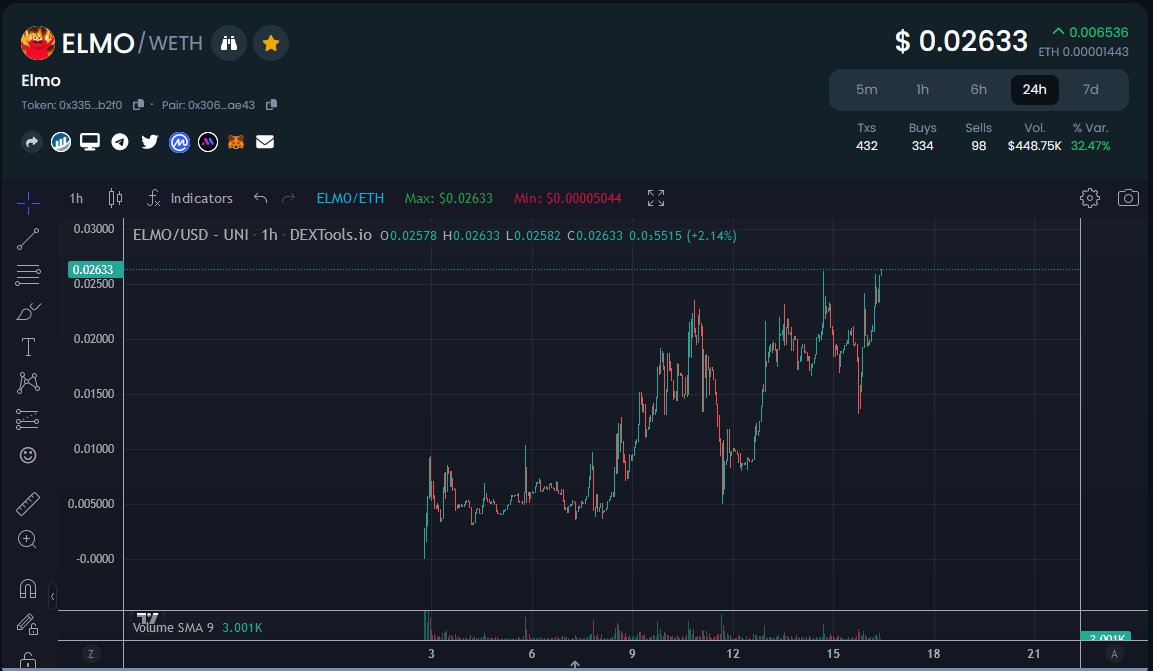
Task: Toggle lock all drawing tools
Action: [28, 661]
